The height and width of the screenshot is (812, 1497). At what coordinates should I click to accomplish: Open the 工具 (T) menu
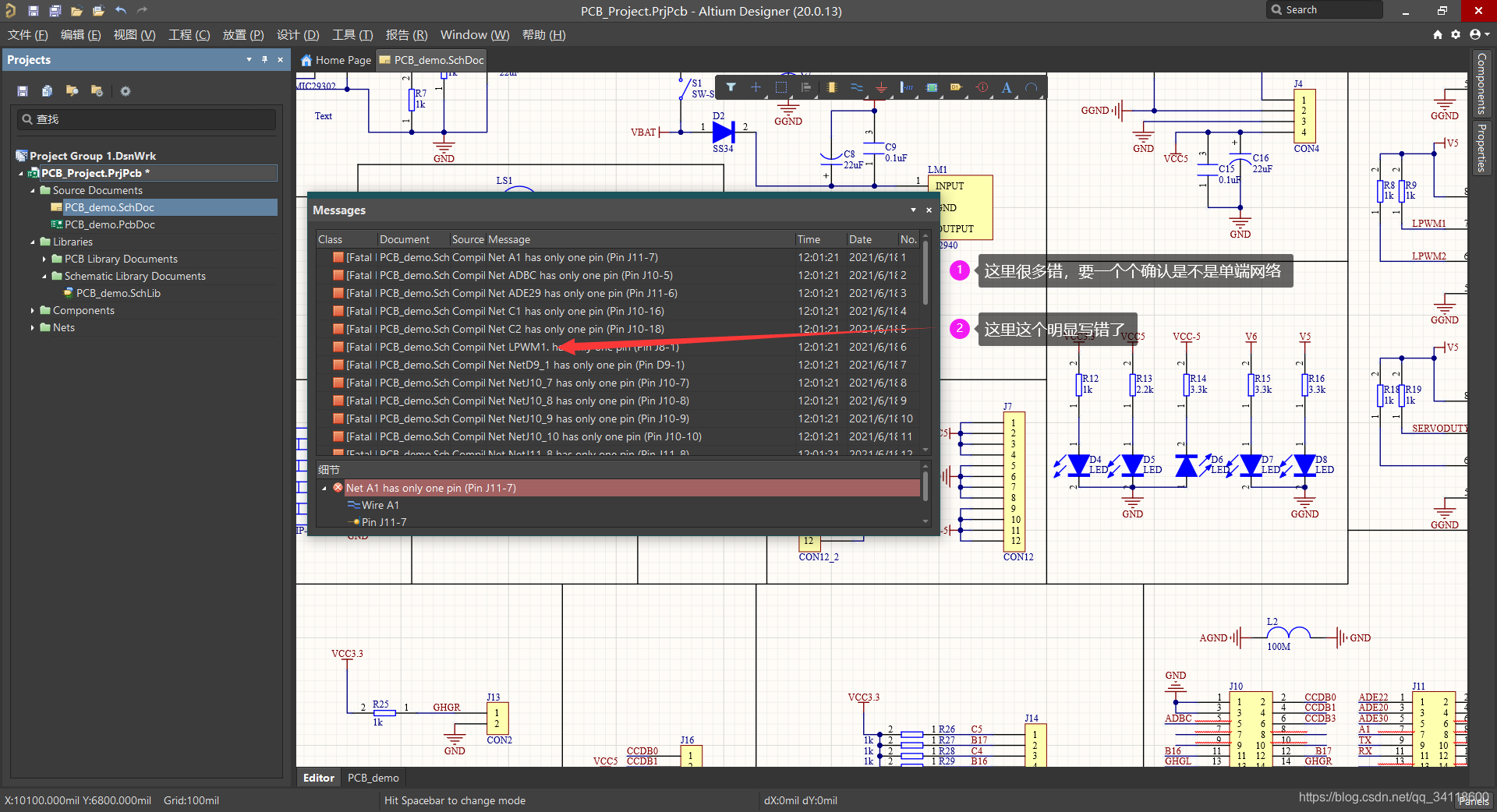[352, 35]
